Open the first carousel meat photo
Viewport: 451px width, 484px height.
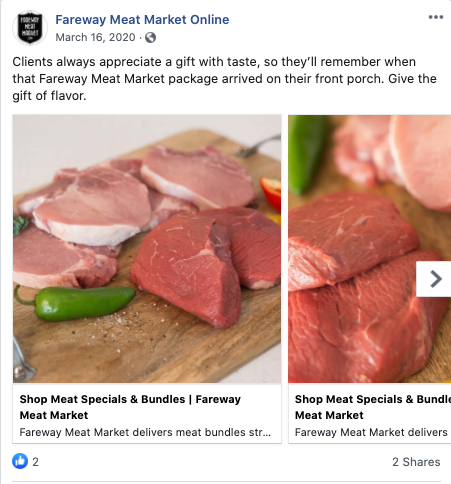[x=147, y=249]
